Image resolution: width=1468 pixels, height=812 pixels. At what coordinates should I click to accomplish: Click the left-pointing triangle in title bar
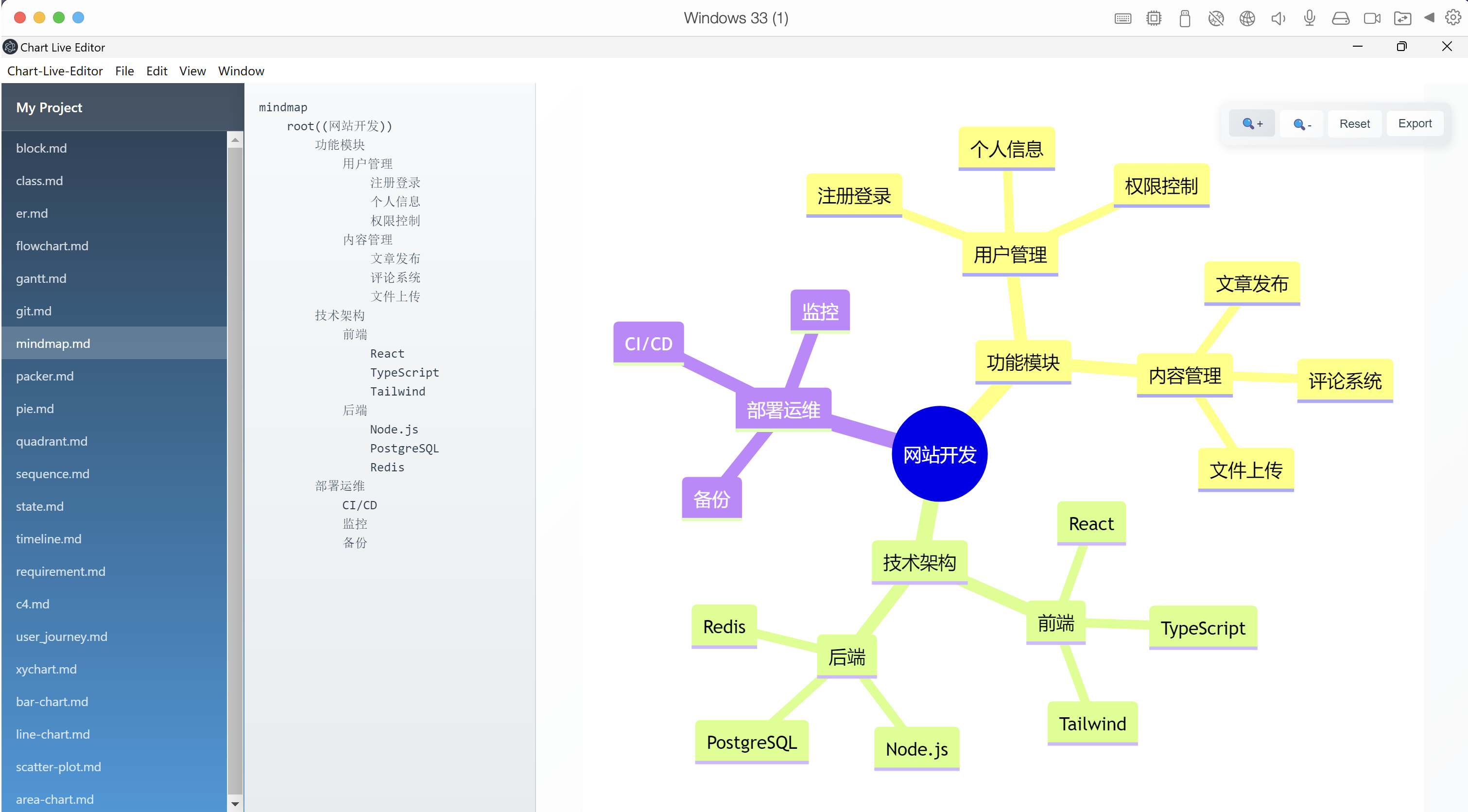pyautogui.click(x=1429, y=17)
